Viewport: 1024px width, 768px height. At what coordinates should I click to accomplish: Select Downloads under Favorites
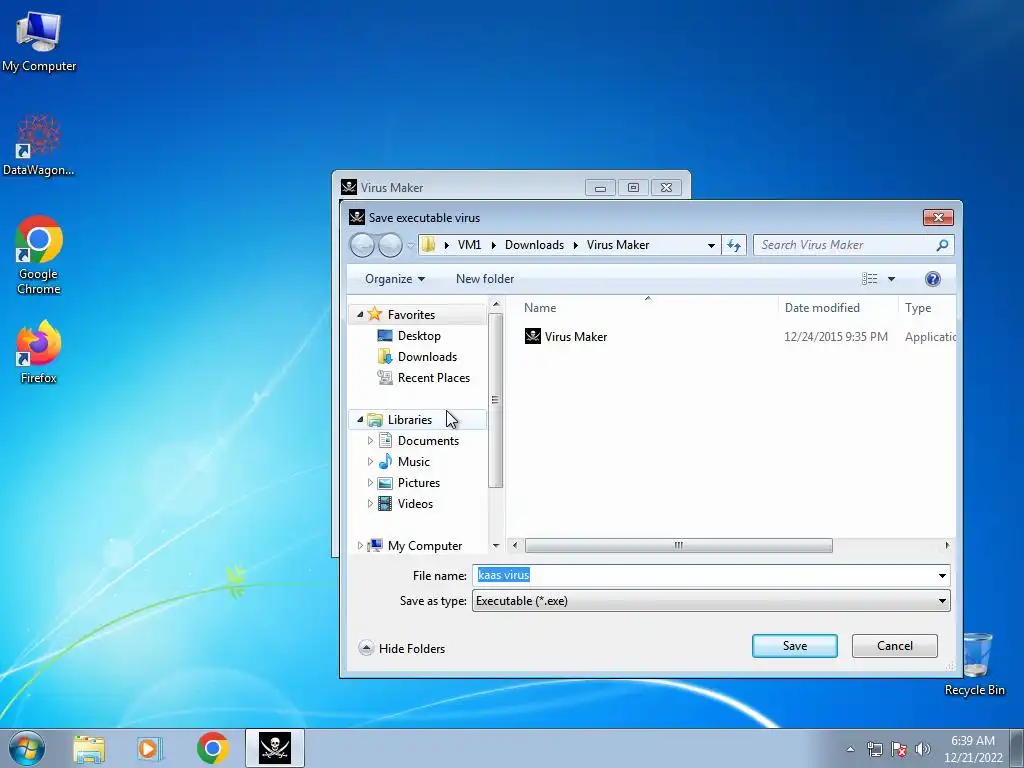pos(427,357)
